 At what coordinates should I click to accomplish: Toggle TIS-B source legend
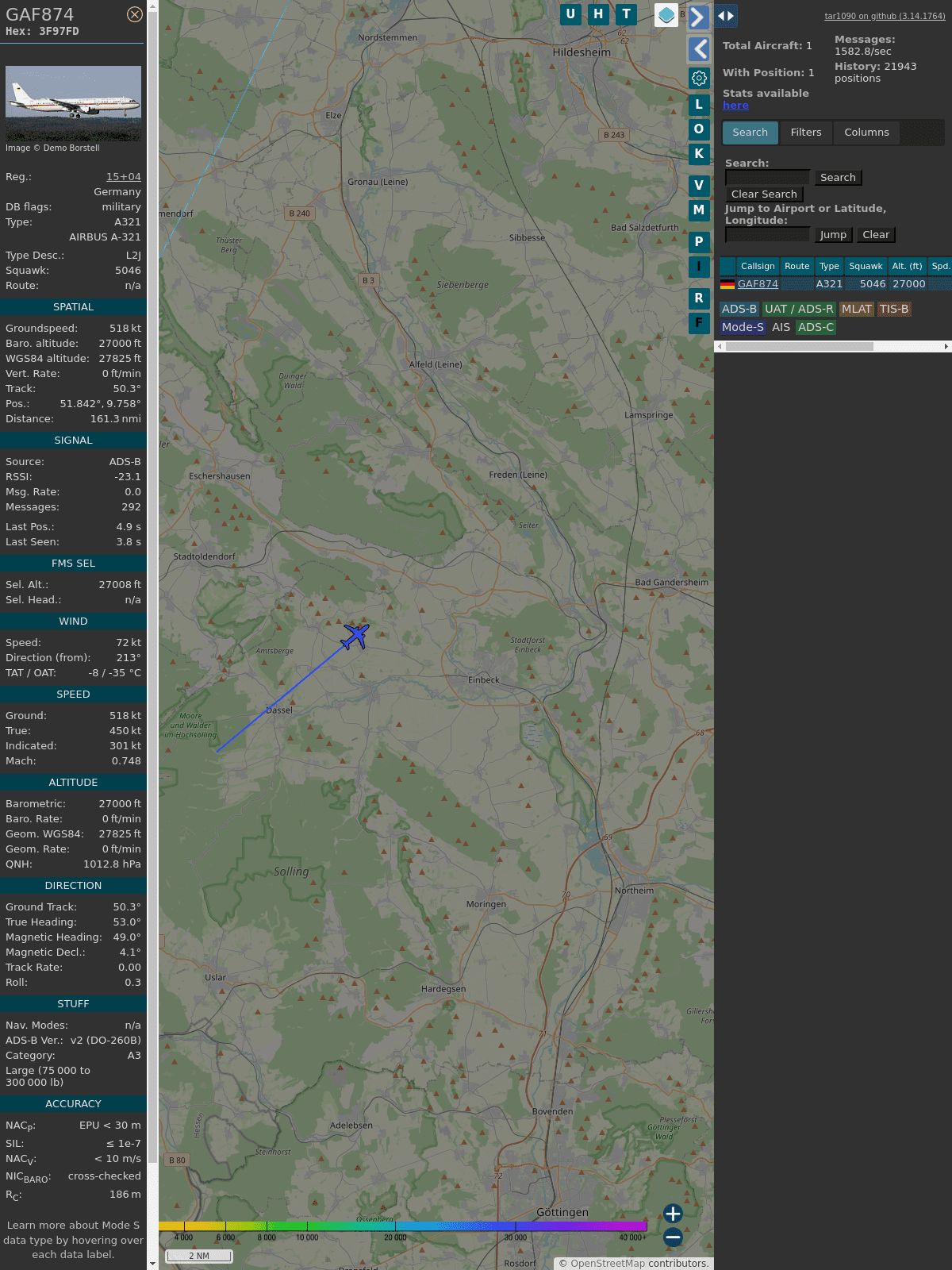coord(894,310)
